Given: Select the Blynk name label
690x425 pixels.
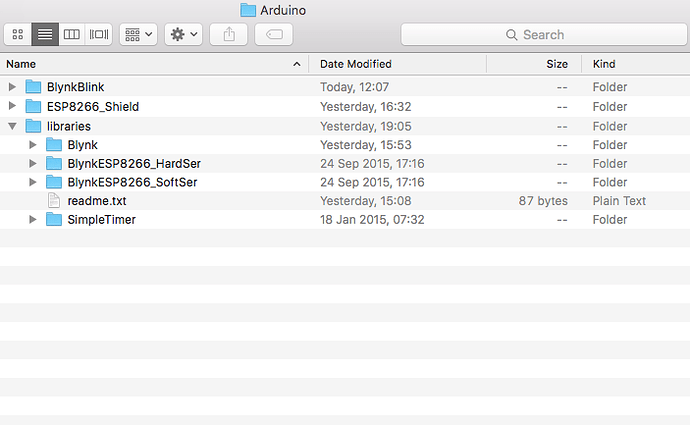Looking at the screenshot, I should pos(82,145).
